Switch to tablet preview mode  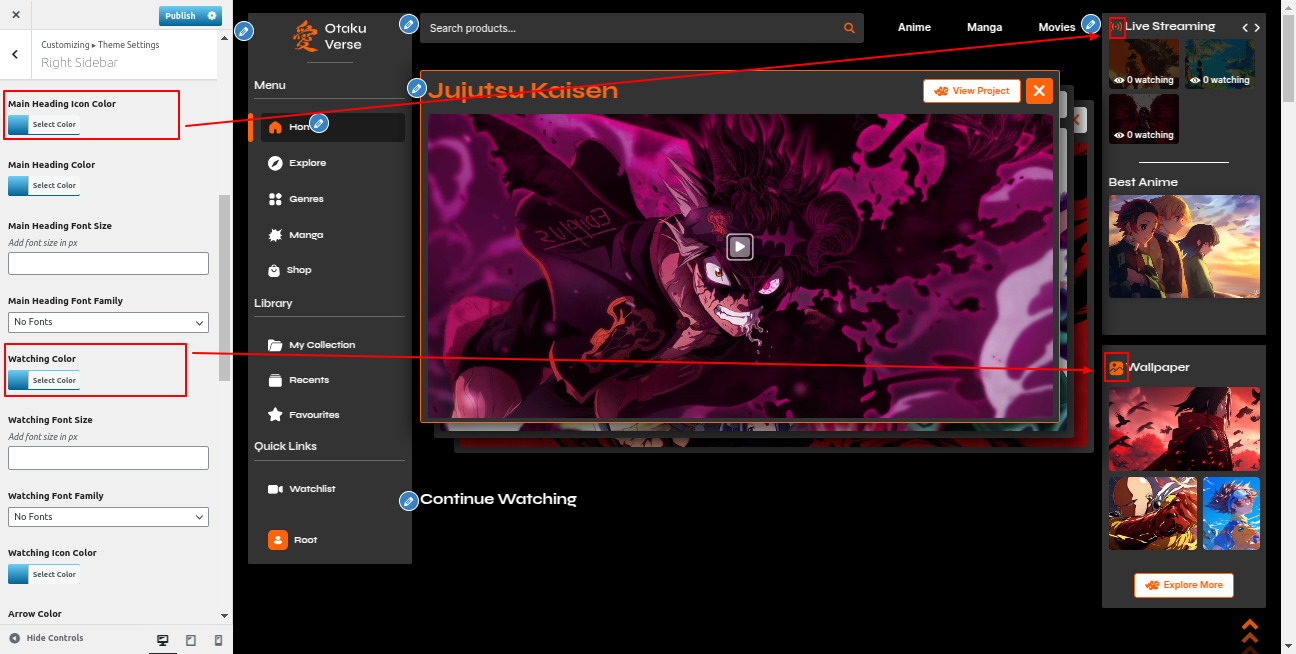click(x=191, y=640)
